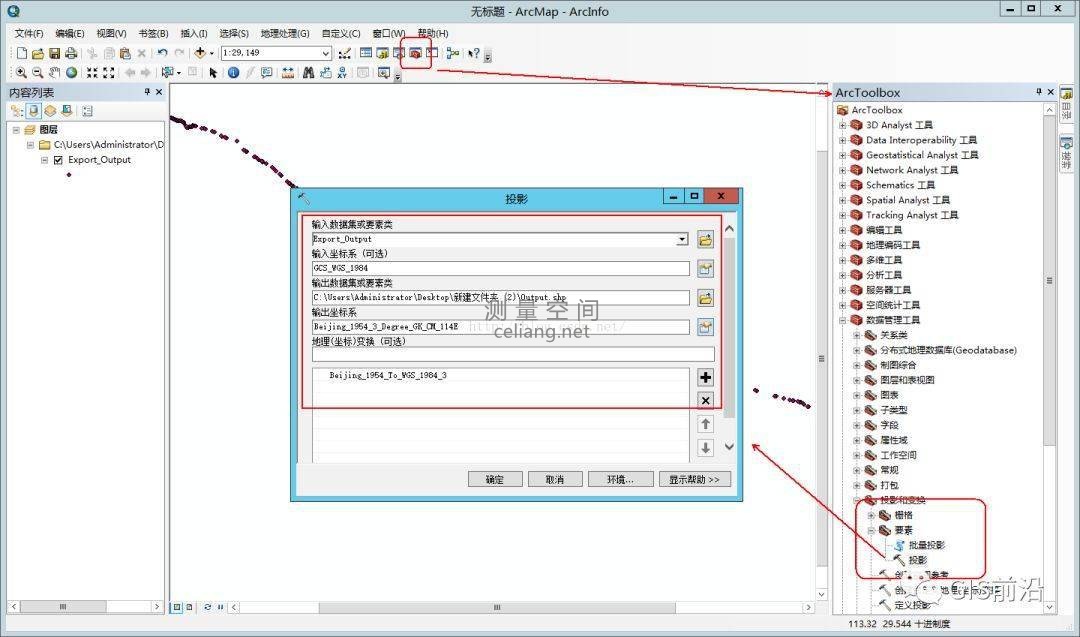Browse for output dataset location
Screen dimensions: 1080x637
705,298
